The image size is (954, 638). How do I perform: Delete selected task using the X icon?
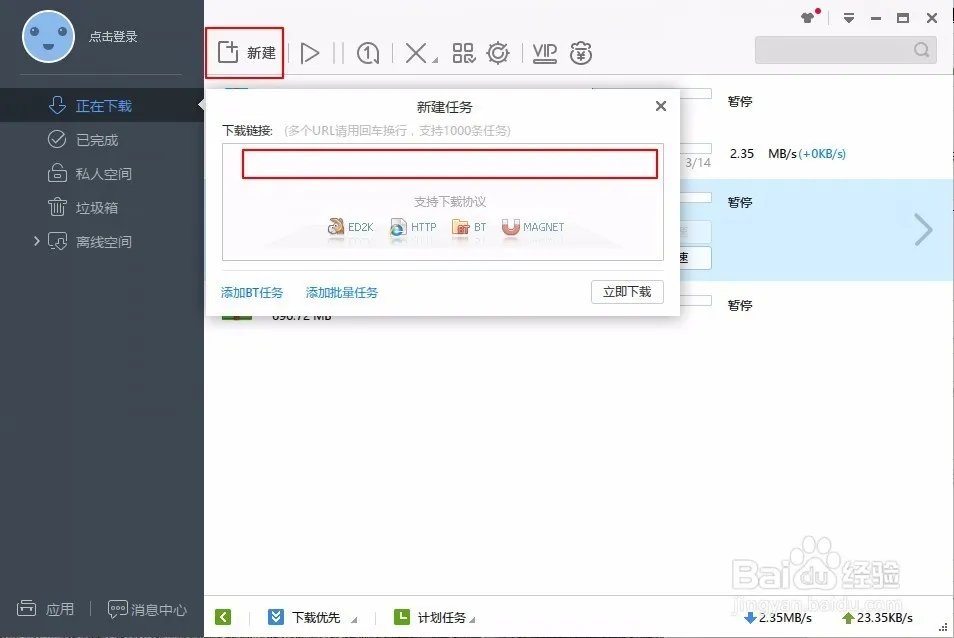416,52
